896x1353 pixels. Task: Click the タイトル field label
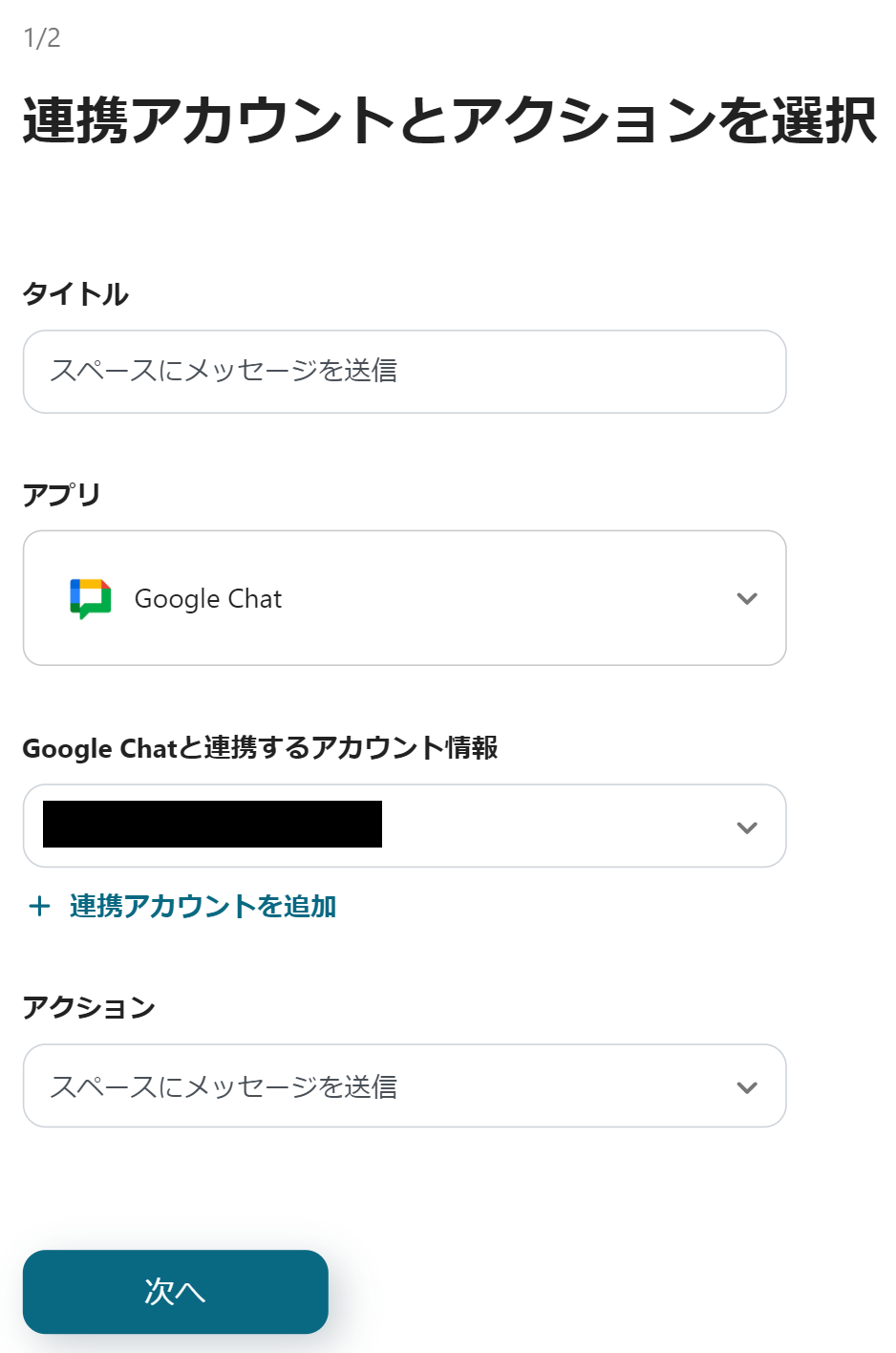click(x=75, y=293)
